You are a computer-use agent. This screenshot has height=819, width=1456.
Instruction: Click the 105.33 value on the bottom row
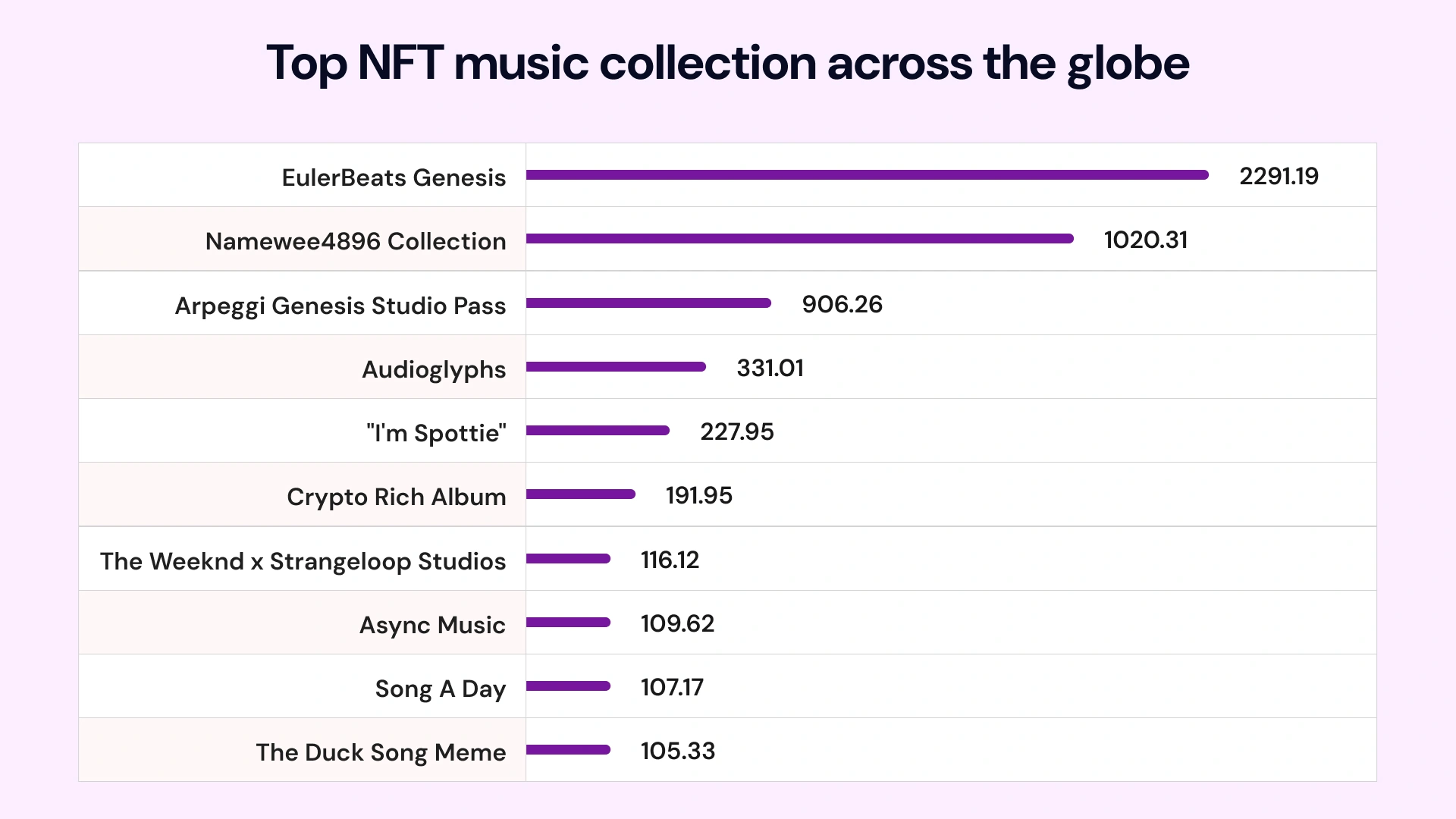pos(677,752)
